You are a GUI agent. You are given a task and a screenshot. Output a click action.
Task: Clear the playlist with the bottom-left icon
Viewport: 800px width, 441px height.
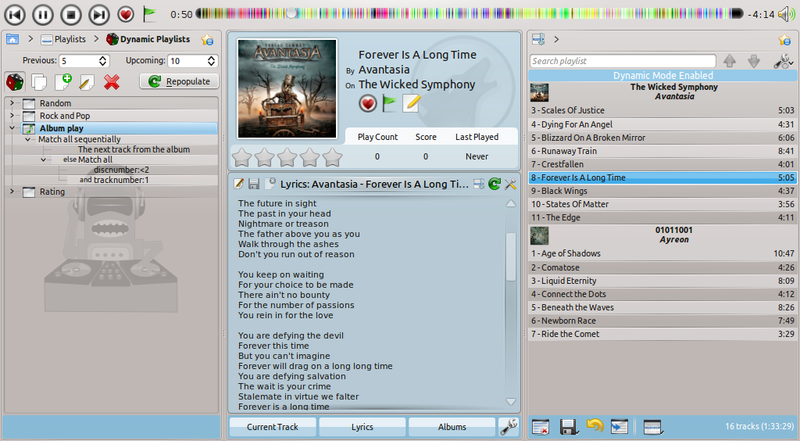pos(541,427)
